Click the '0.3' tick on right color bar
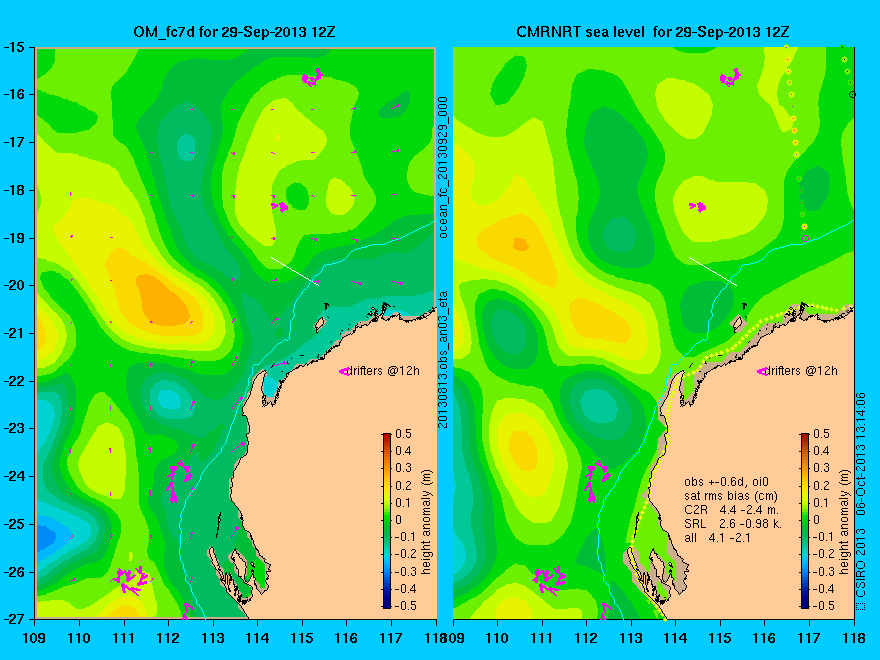 [x=822, y=468]
